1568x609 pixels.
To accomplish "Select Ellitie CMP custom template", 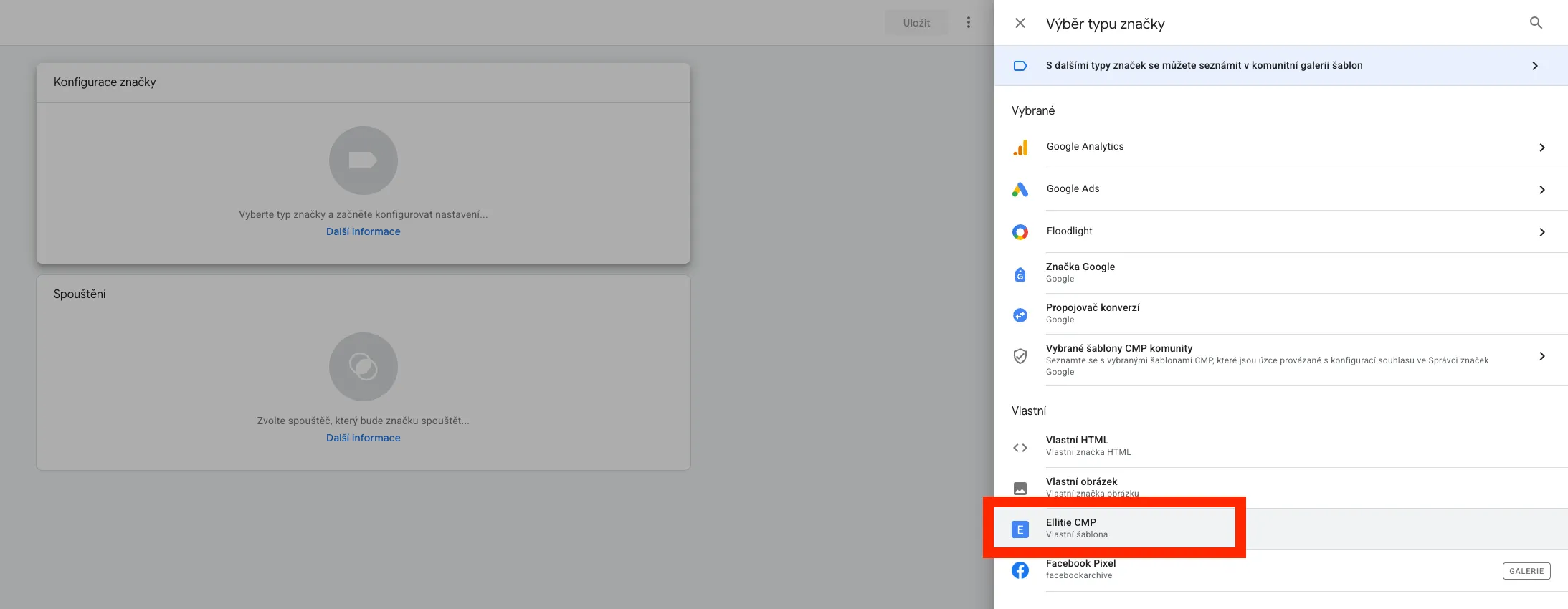I will click(x=1281, y=529).
